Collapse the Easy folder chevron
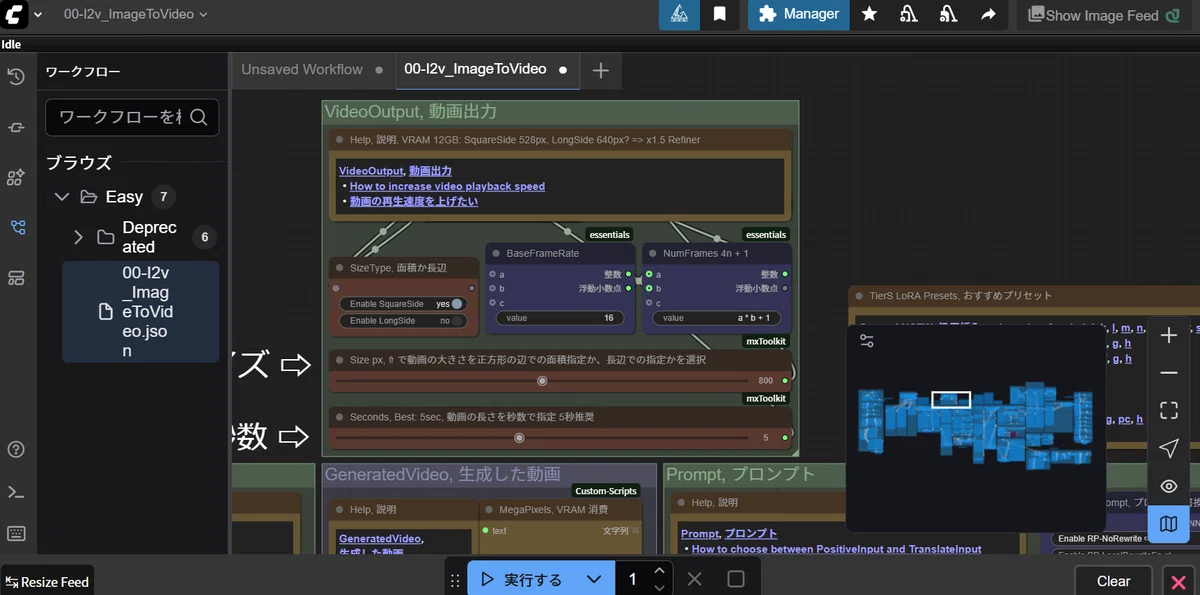This screenshot has height=595, width=1200. point(62,197)
